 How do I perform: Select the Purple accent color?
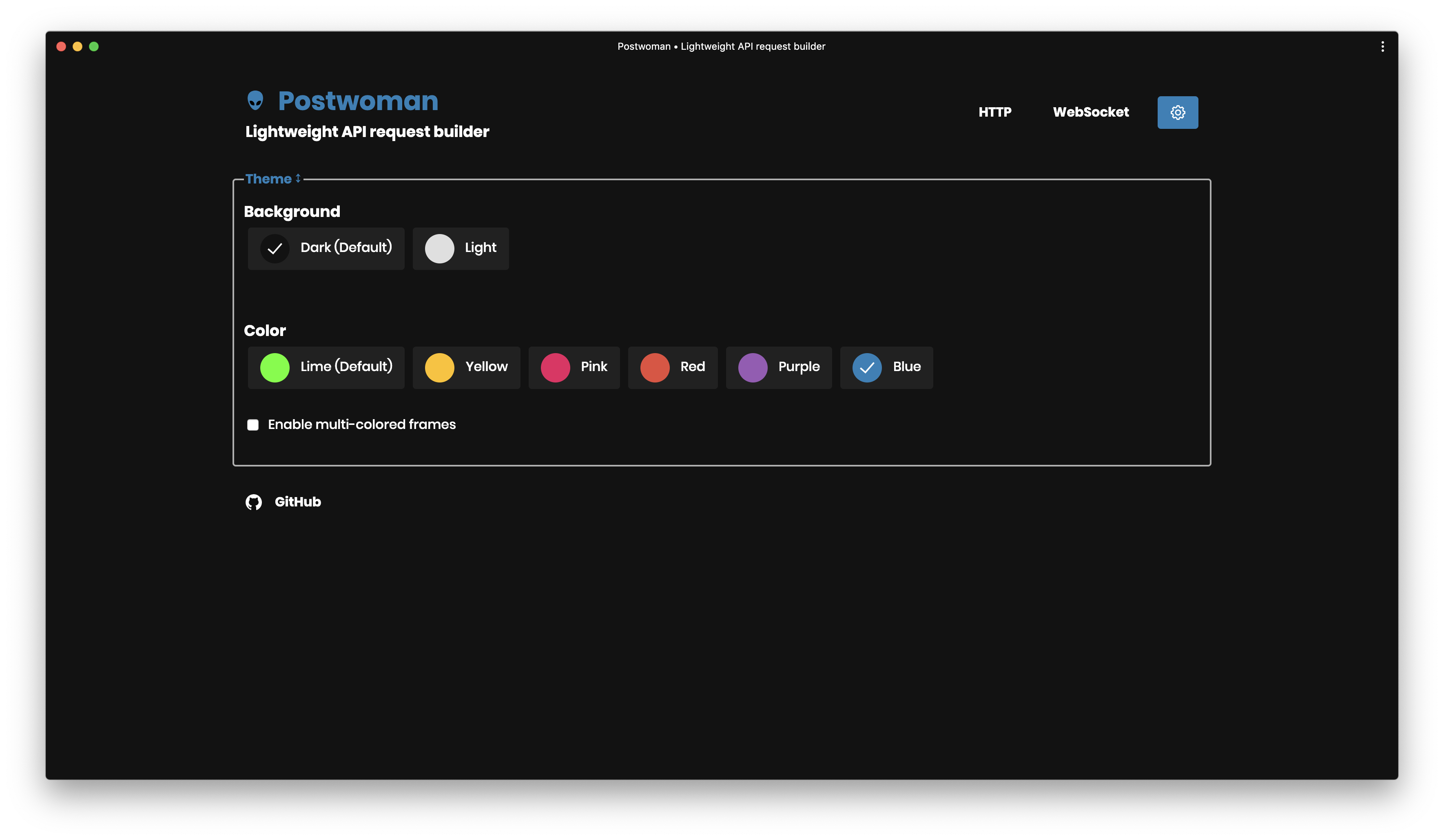(778, 367)
